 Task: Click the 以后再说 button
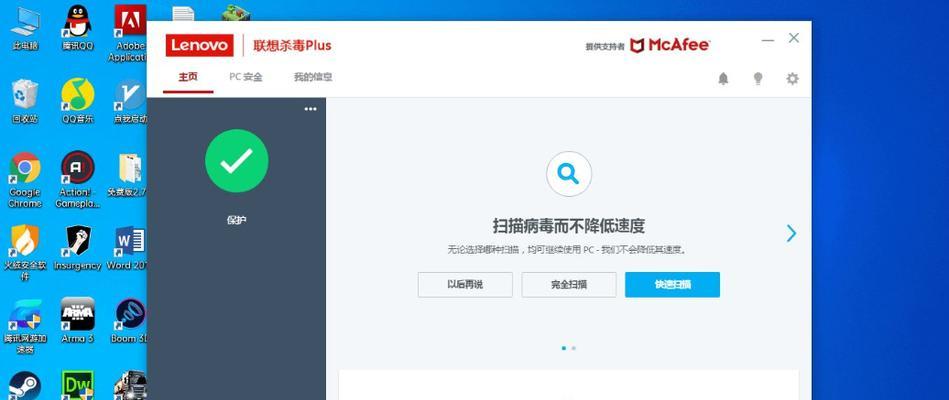coord(465,284)
